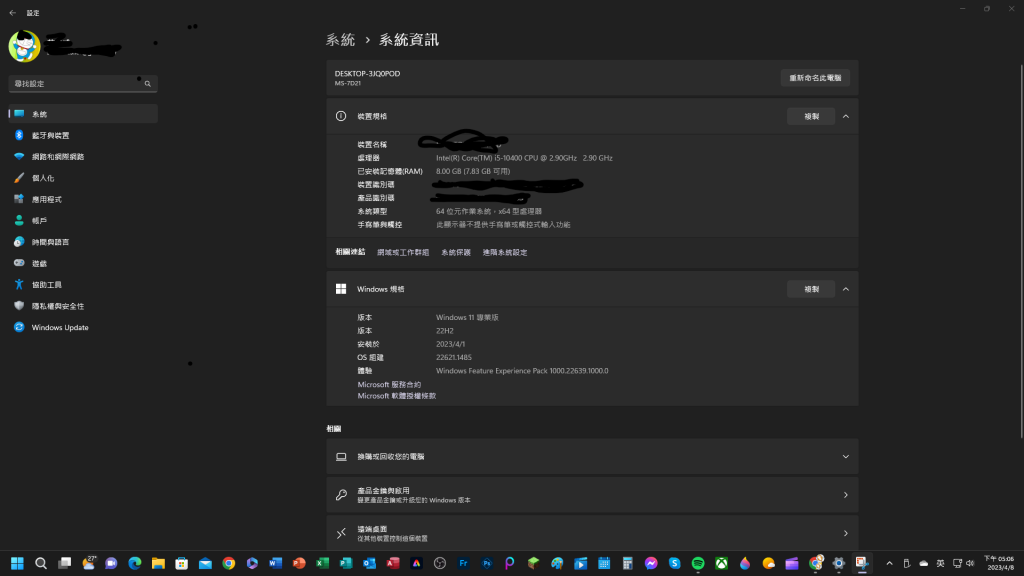Click the processor value Intel Core i5-10400 text

point(524,158)
